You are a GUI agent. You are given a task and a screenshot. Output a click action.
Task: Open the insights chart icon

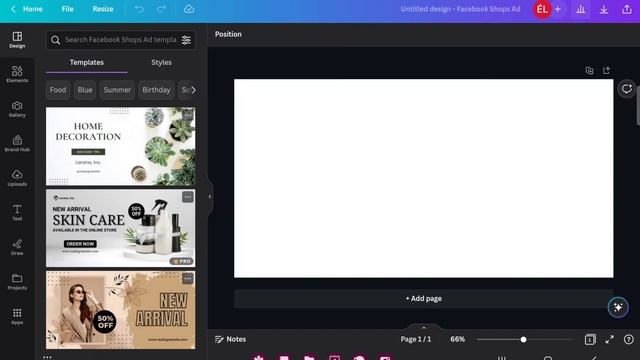tap(581, 9)
